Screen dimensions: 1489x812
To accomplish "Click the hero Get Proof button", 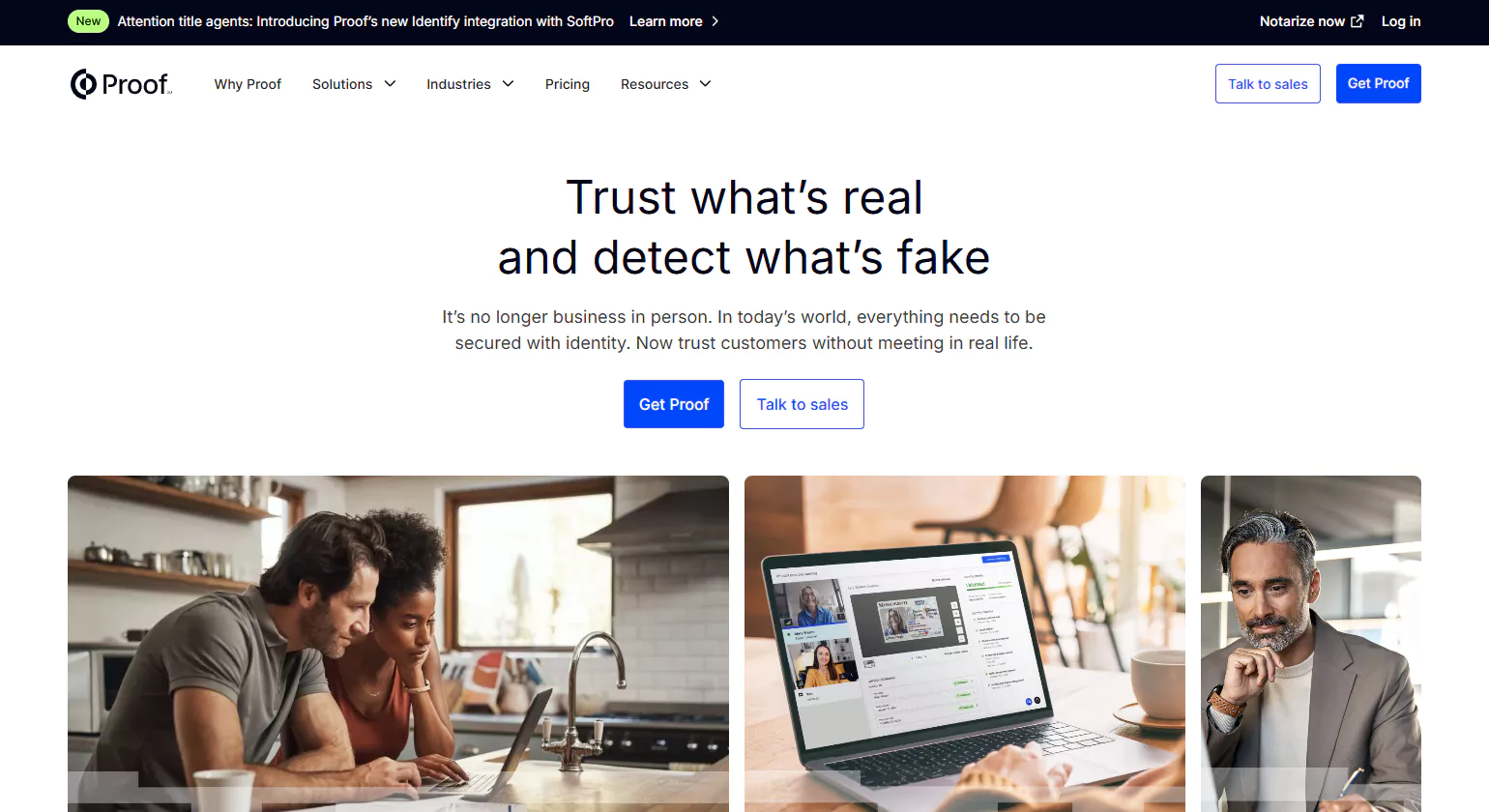I will (x=674, y=404).
